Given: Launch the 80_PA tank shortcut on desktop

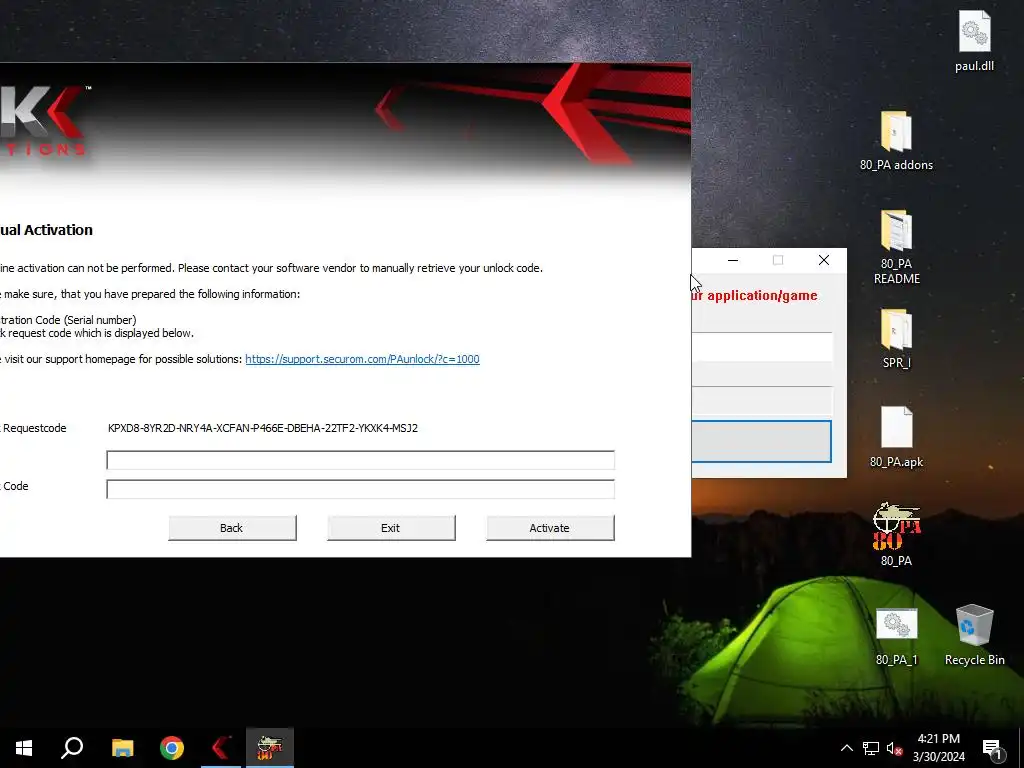Looking at the screenshot, I should pos(896,534).
